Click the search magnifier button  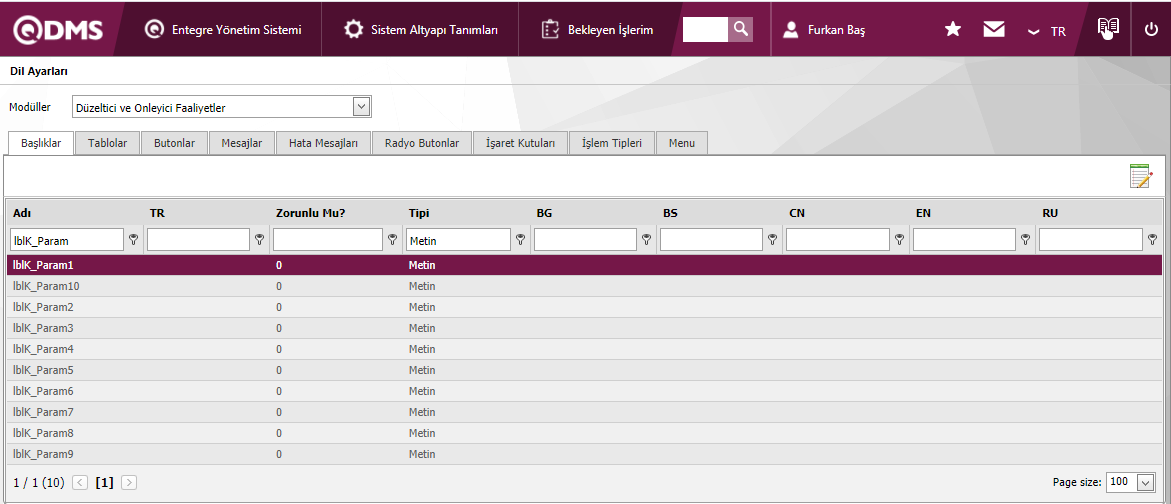(740, 29)
